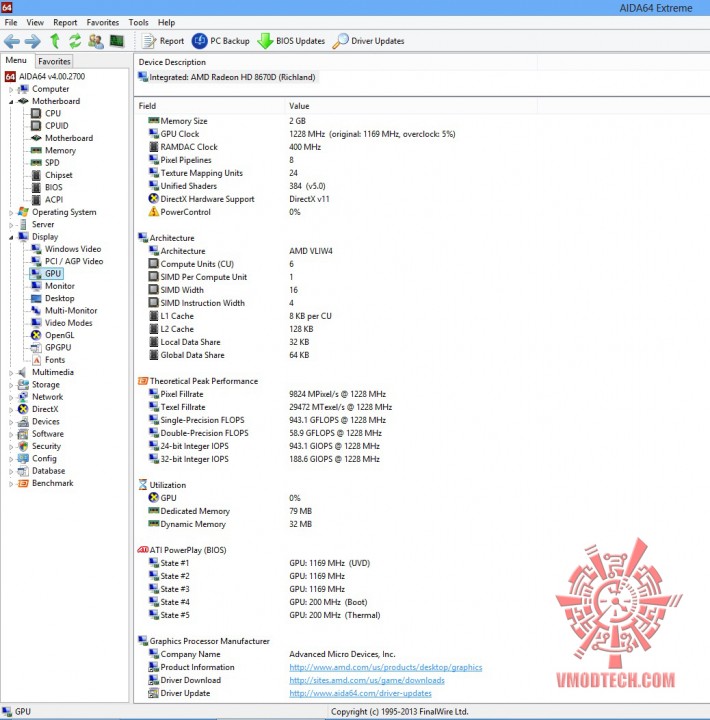Image resolution: width=710 pixels, height=720 pixels.
Task: Select the ACPI tree item
Action: 47,200
